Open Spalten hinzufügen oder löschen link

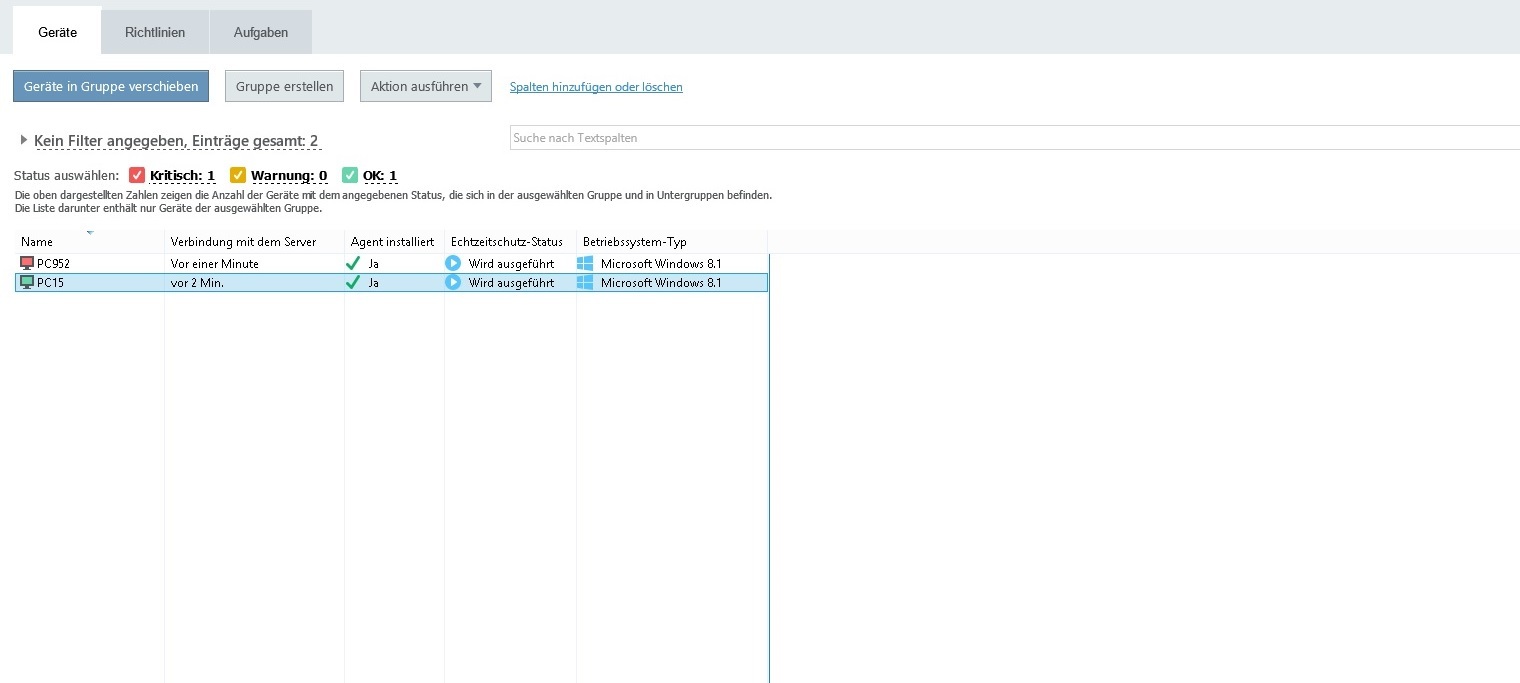click(596, 87)
